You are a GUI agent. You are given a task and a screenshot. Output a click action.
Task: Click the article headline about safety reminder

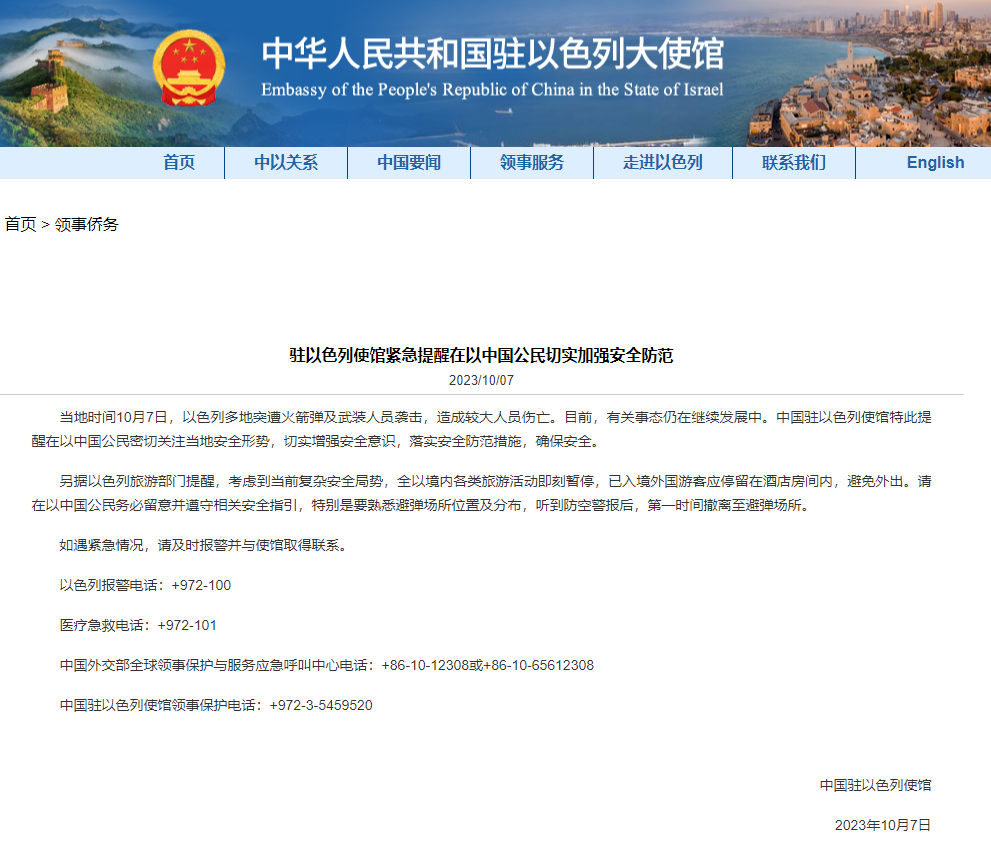pyautogui.click(x=481, y=355)
